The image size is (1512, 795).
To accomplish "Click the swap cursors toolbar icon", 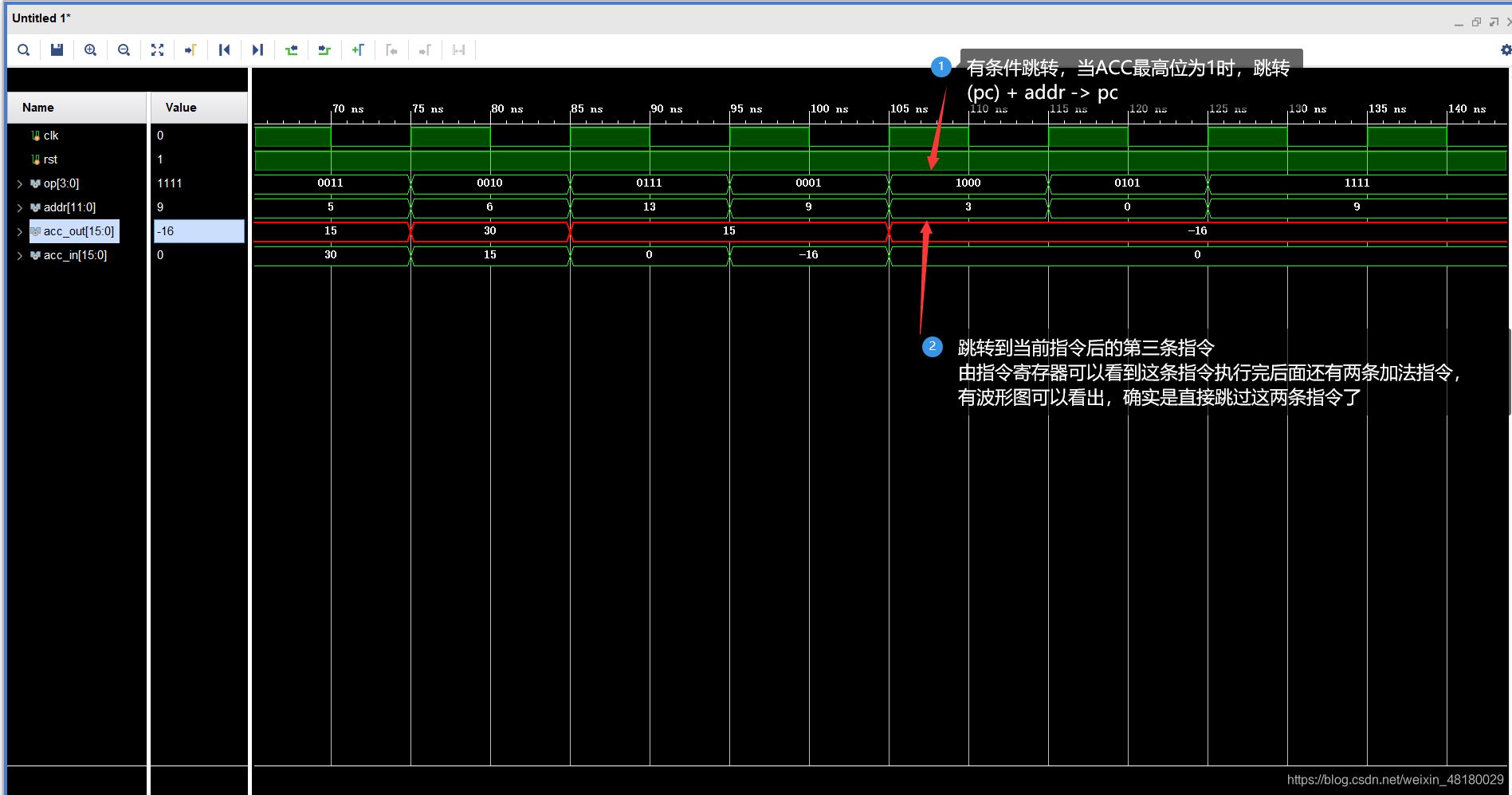I will tap(458, 50).
